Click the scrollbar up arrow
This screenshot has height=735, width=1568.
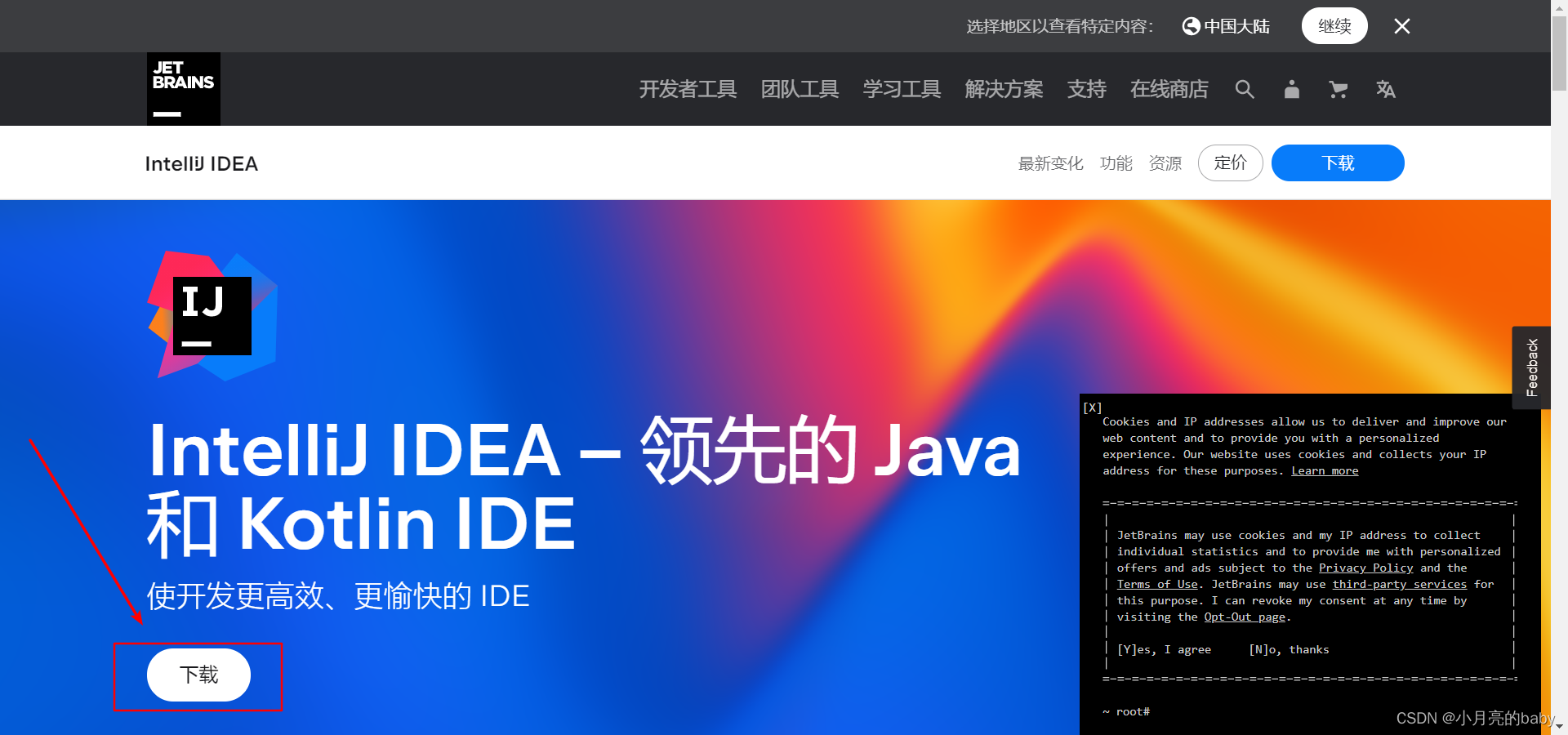pos(1559,7)
